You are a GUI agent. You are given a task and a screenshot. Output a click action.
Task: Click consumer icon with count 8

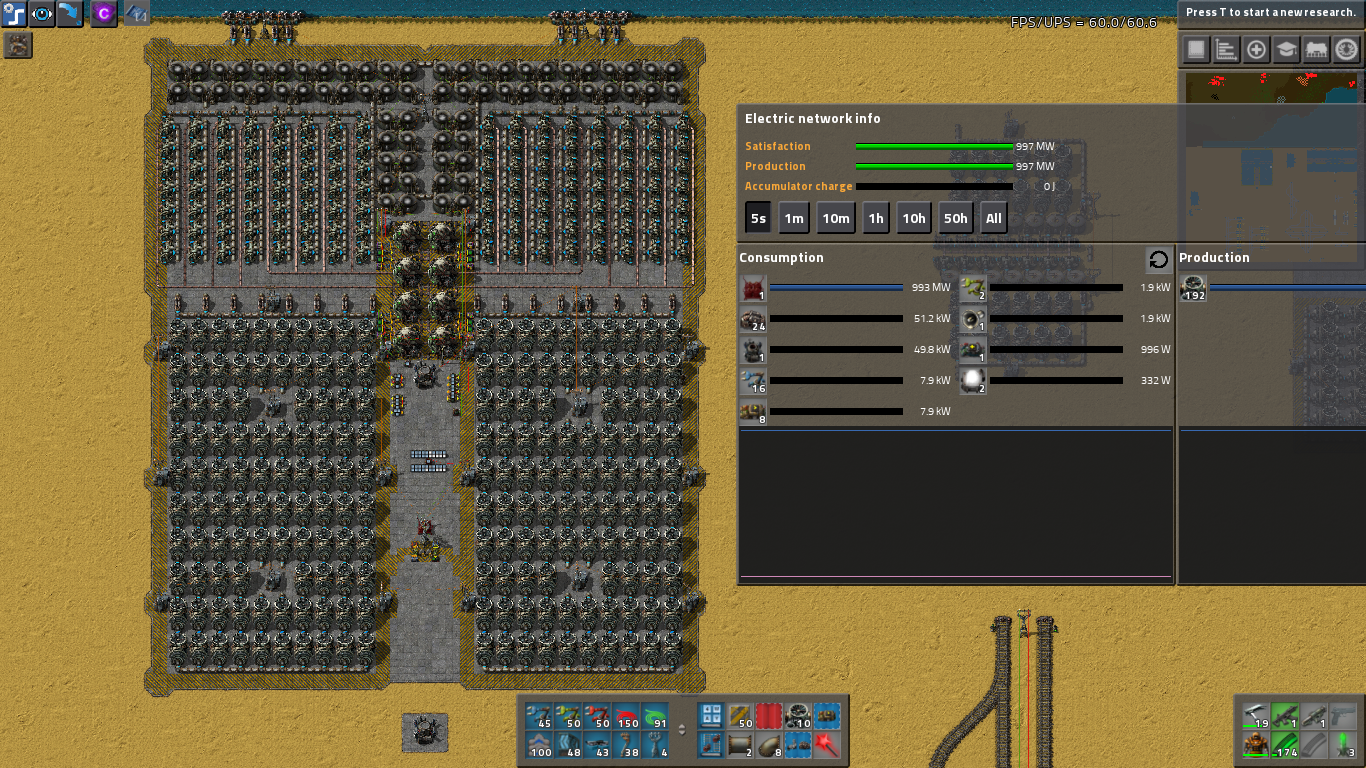(753, 412)
